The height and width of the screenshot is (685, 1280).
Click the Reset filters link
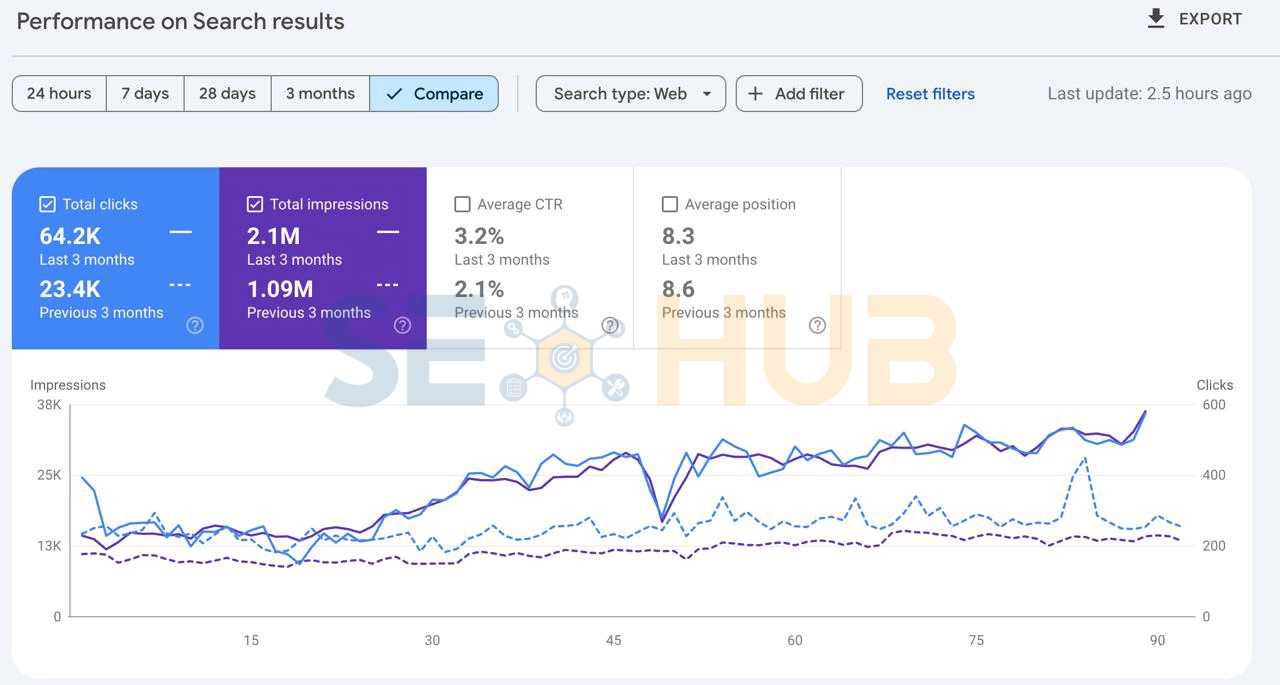pyautogui.click(x=930, y=94)
